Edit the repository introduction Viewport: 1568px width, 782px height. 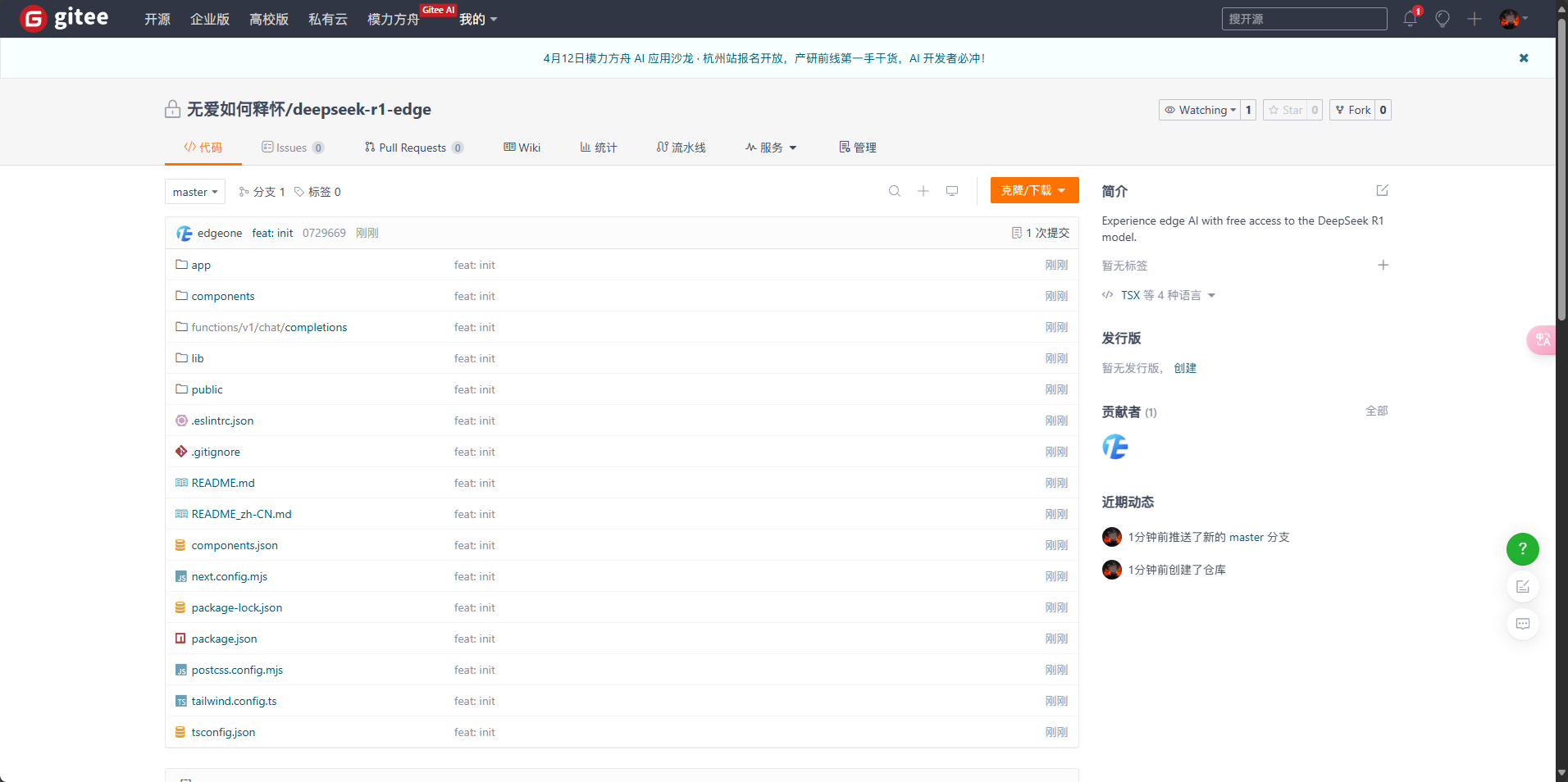pos(1383,190)
